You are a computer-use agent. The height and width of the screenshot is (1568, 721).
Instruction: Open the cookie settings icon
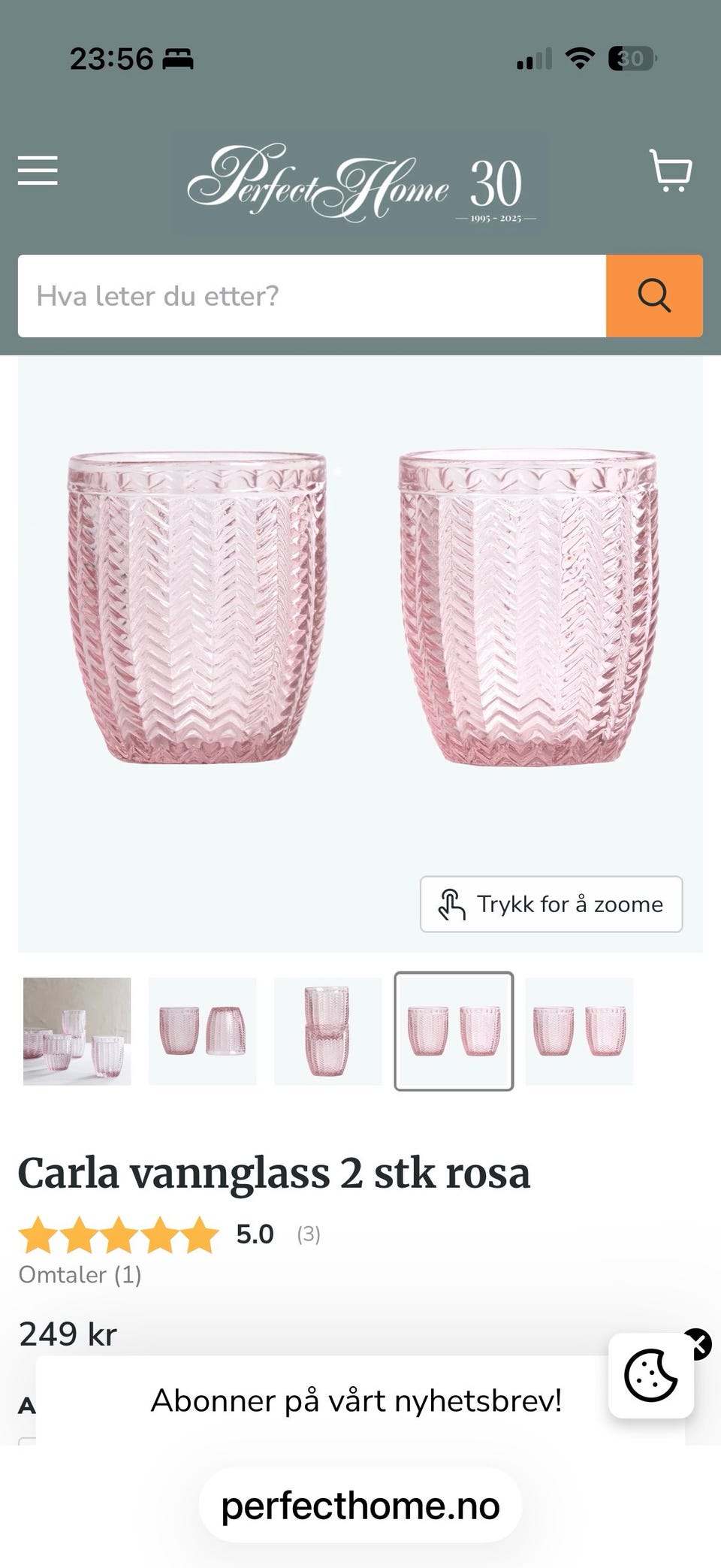click(651, 1376)
